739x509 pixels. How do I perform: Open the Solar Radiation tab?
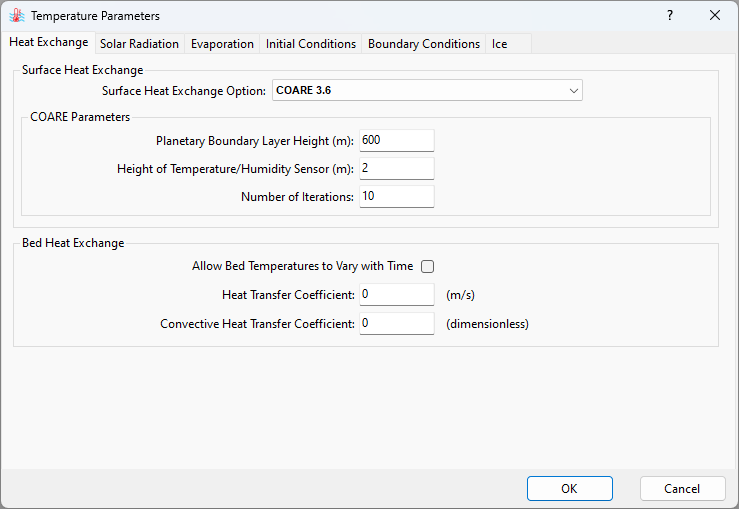click(139, 44)
